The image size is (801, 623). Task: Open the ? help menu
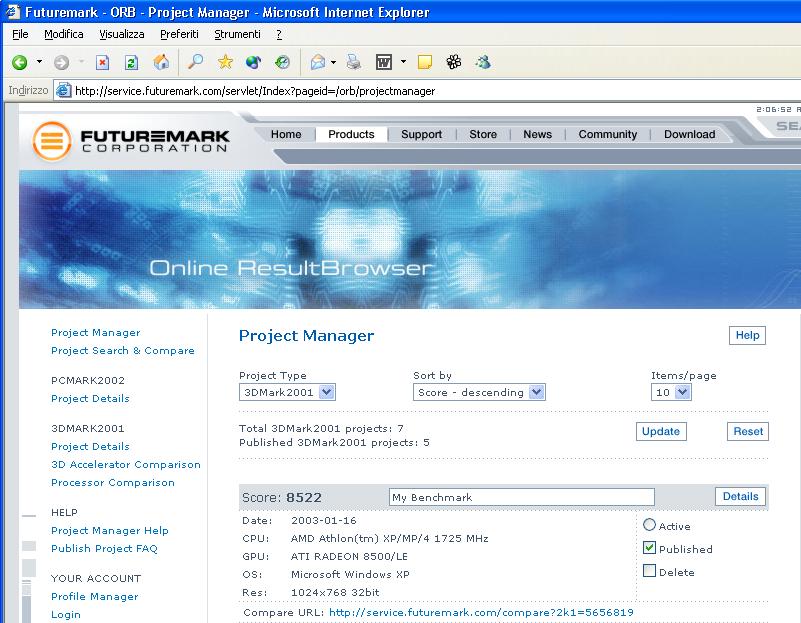pos(279,34)
